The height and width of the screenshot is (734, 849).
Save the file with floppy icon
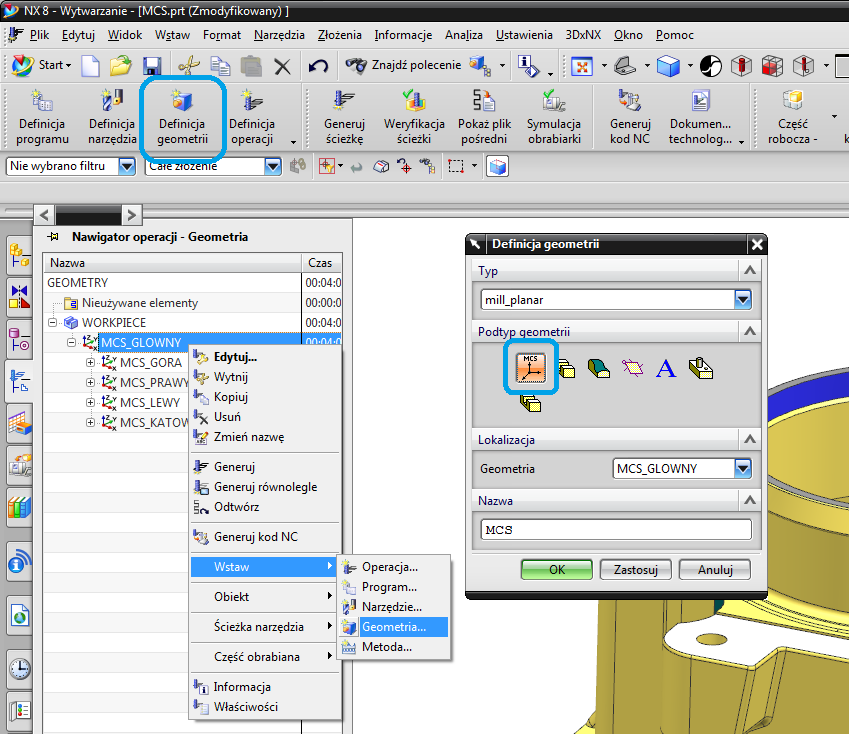(x=152, y=66)
